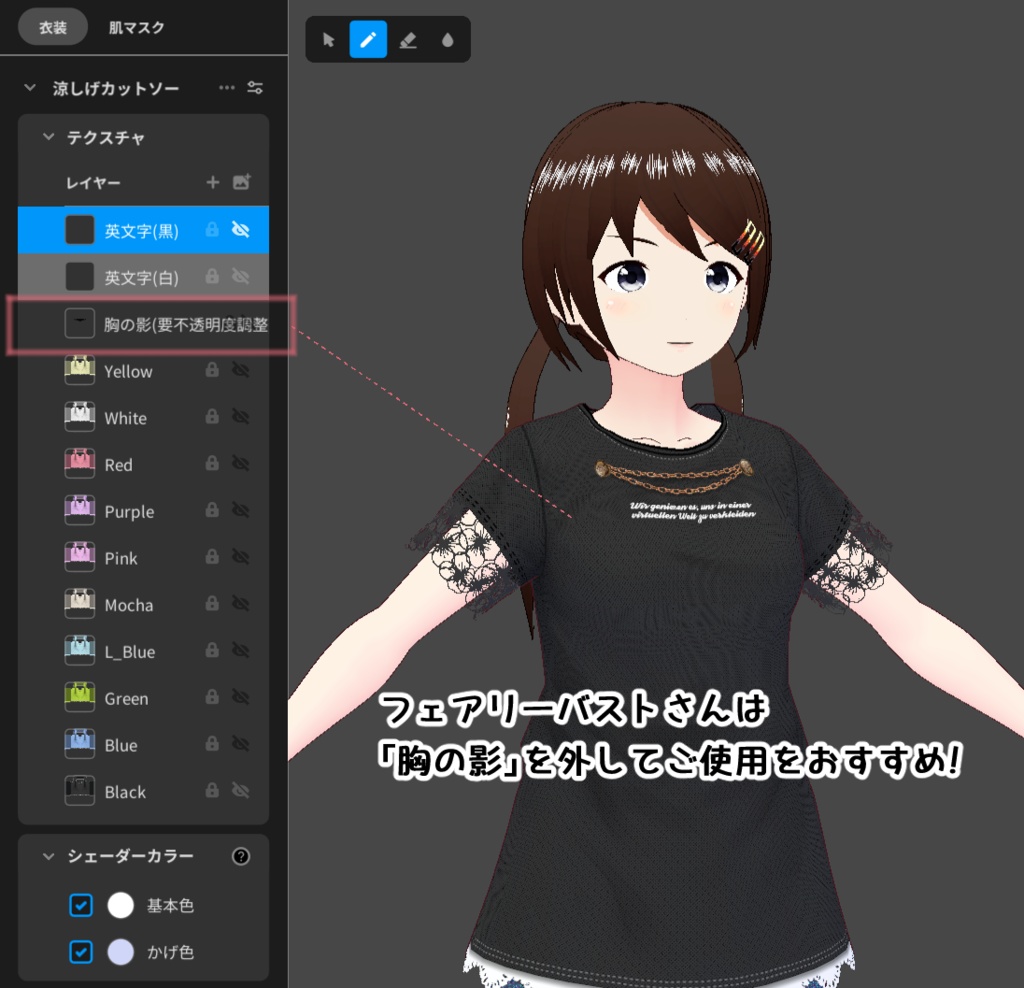Add a new layer with the plus icon

point(212,182)
